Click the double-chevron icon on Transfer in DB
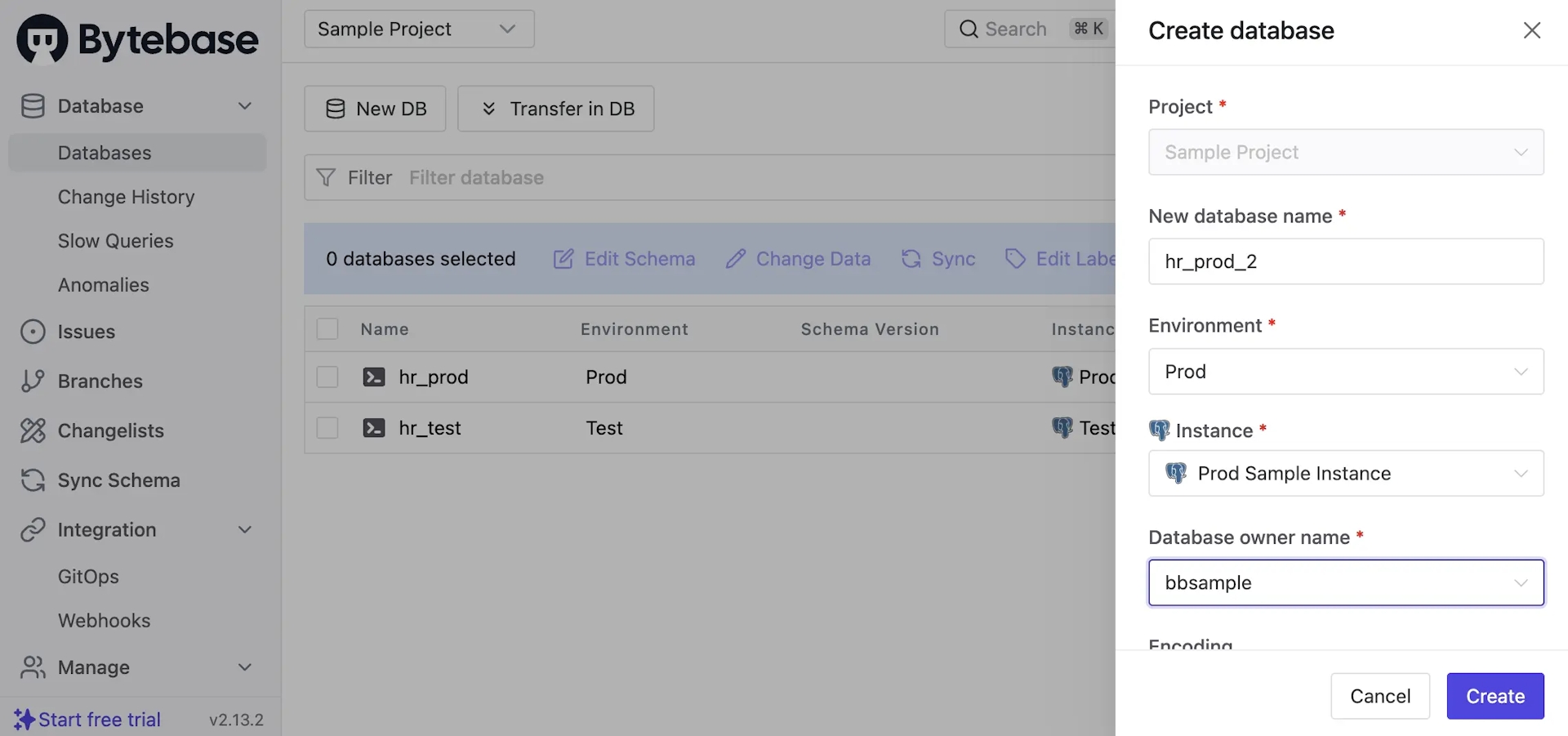 pyautogui.click(x=488, y=109)
